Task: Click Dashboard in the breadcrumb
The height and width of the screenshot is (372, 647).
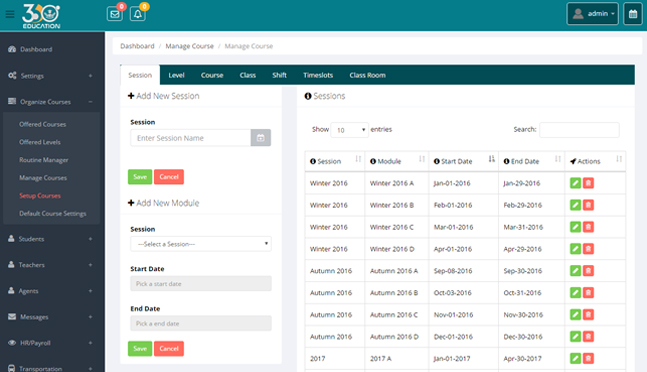Action: click(137, 46)
